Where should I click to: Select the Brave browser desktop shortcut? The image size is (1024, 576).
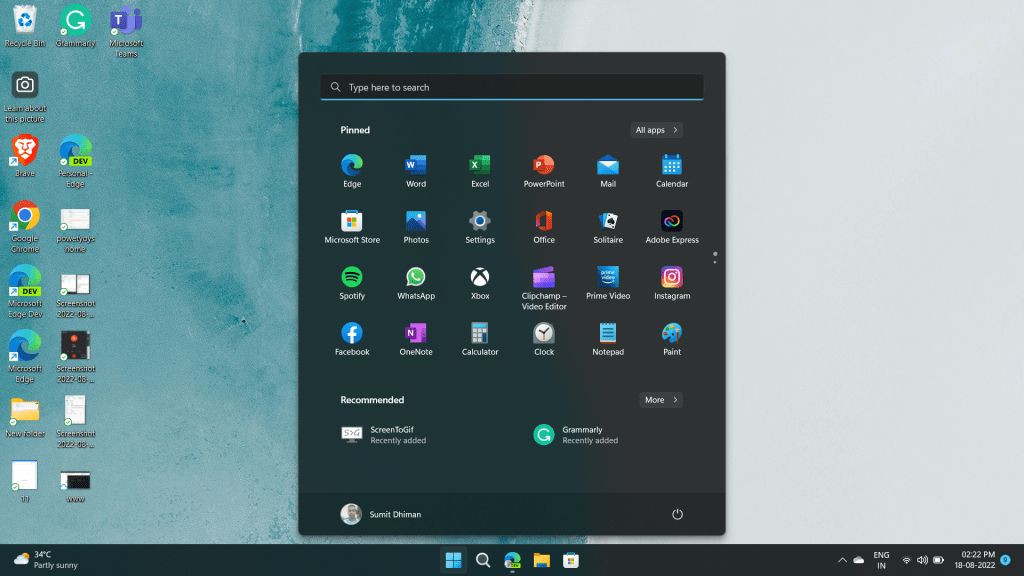pyautogui.click(x=25, y=155)
